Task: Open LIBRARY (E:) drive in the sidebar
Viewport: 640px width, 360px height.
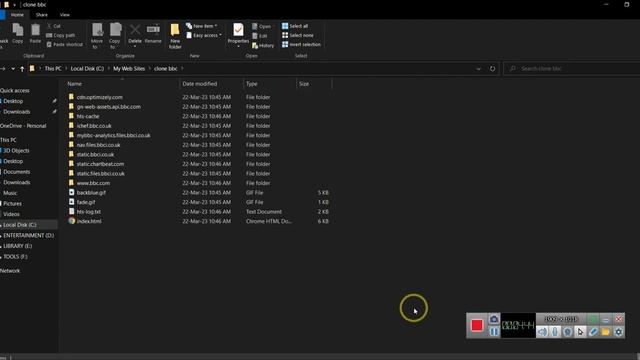Action: 18,246
